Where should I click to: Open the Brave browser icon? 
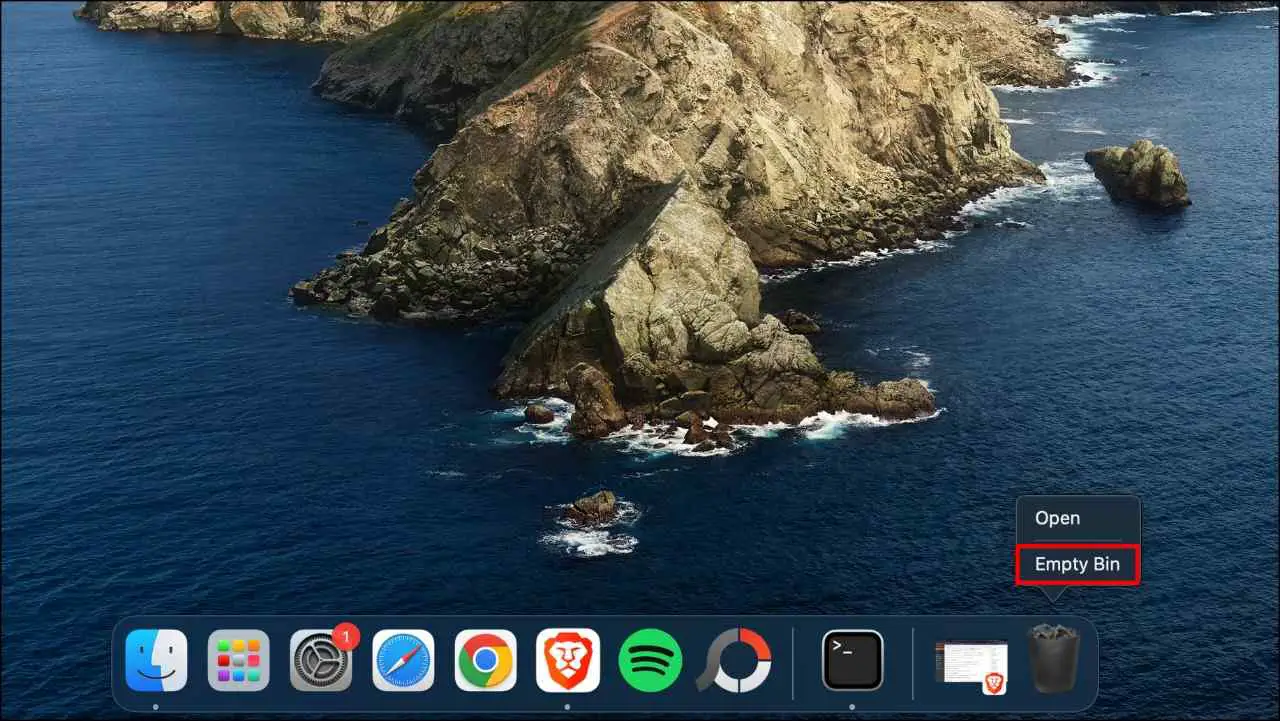[568, 660]
